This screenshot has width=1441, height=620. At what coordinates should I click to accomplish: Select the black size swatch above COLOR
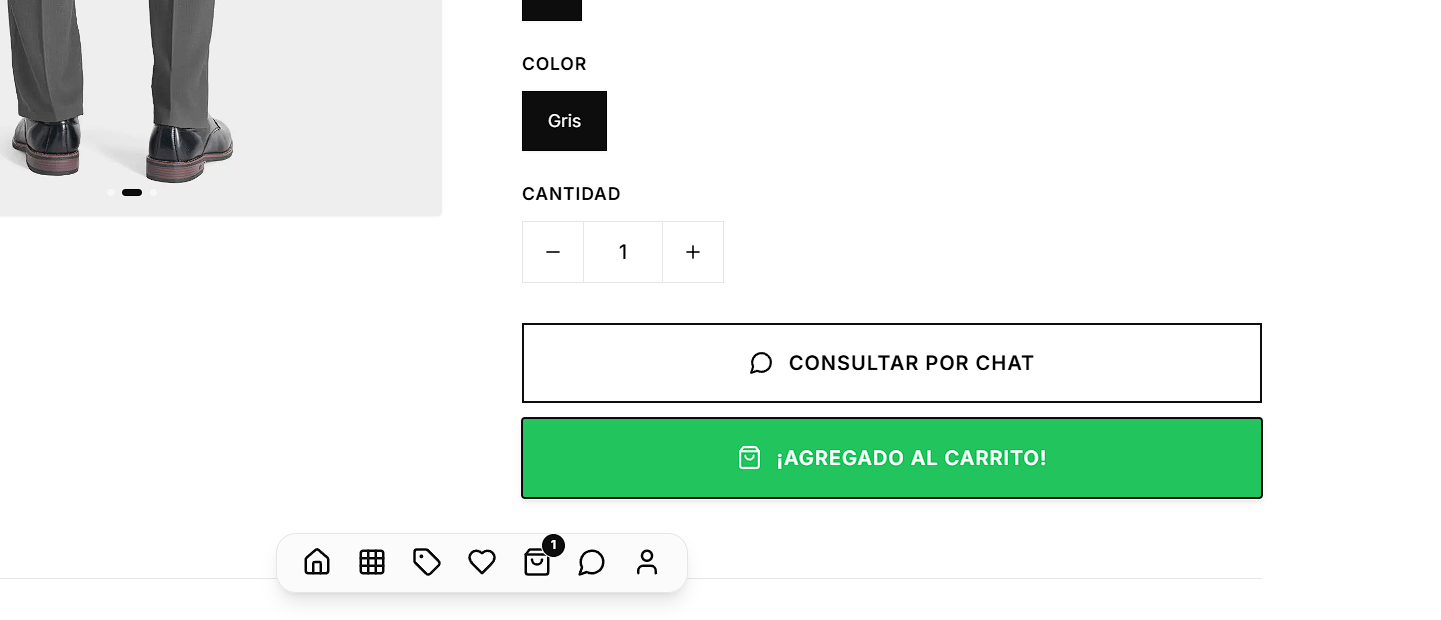[x=551, y=10]
